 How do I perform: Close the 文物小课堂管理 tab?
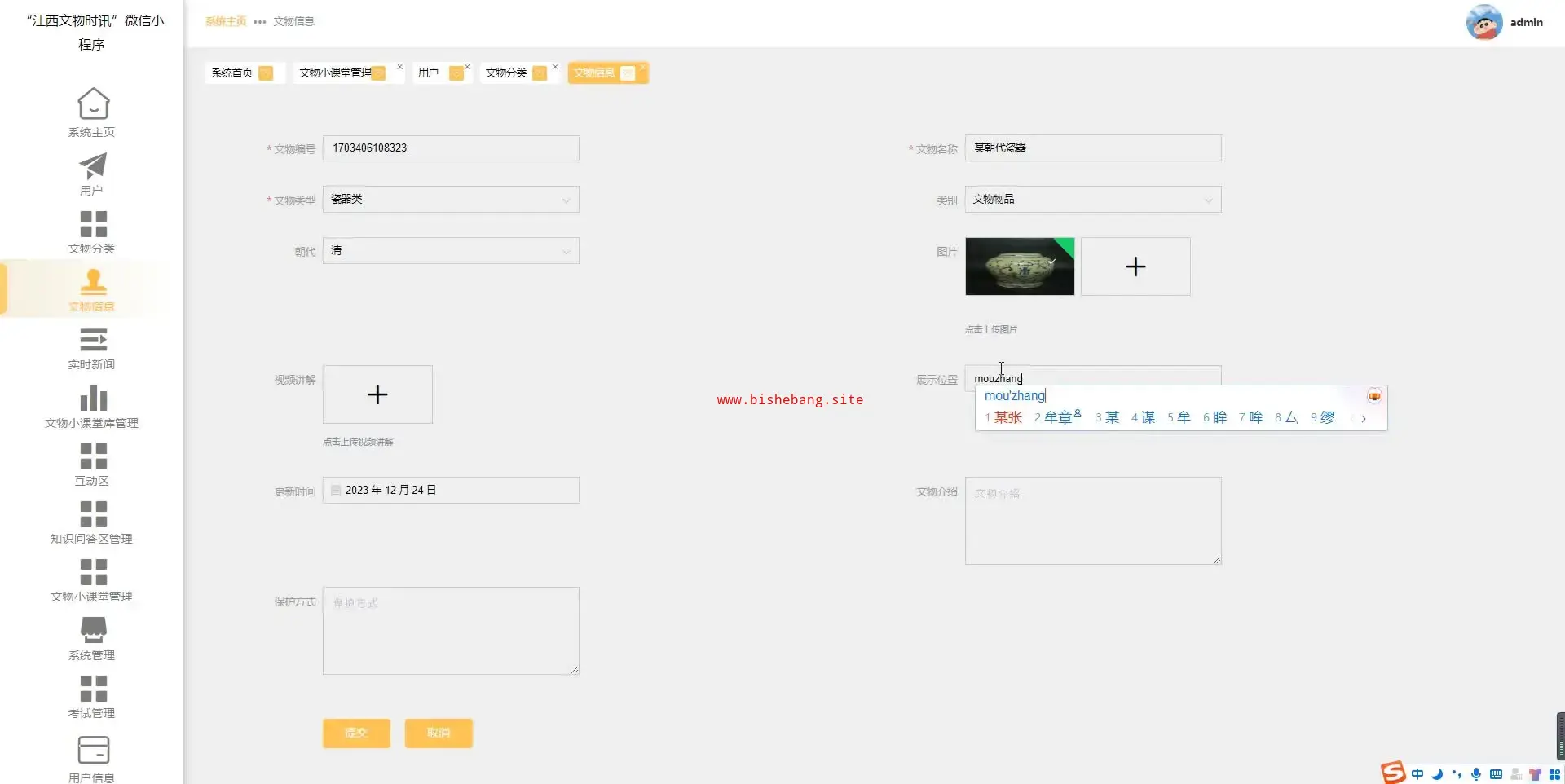[399, 67]
